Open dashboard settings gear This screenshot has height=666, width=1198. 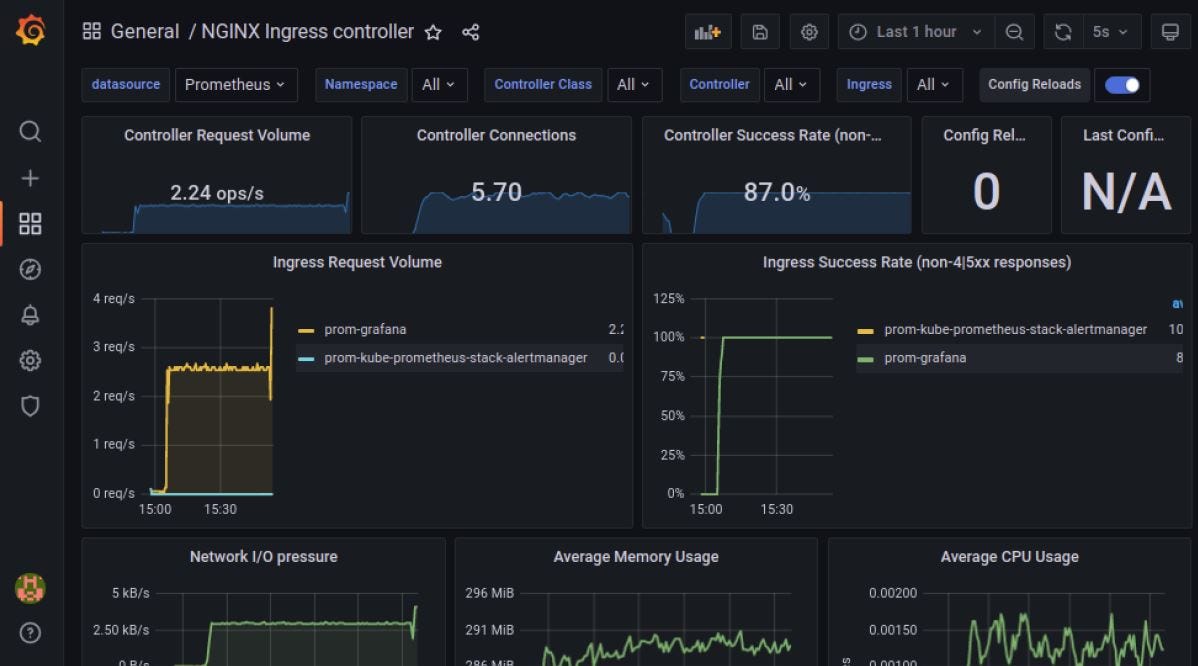coord(808,31)
